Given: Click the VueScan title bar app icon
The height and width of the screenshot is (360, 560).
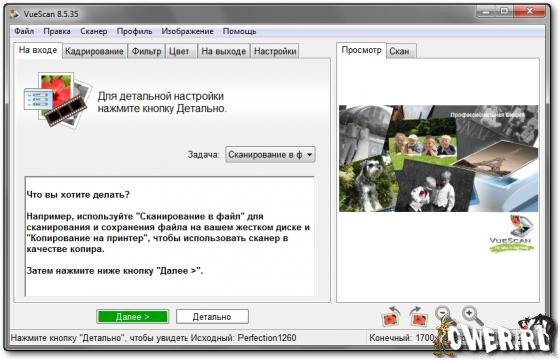Looking at the screenshot, I should pos(14,14).
